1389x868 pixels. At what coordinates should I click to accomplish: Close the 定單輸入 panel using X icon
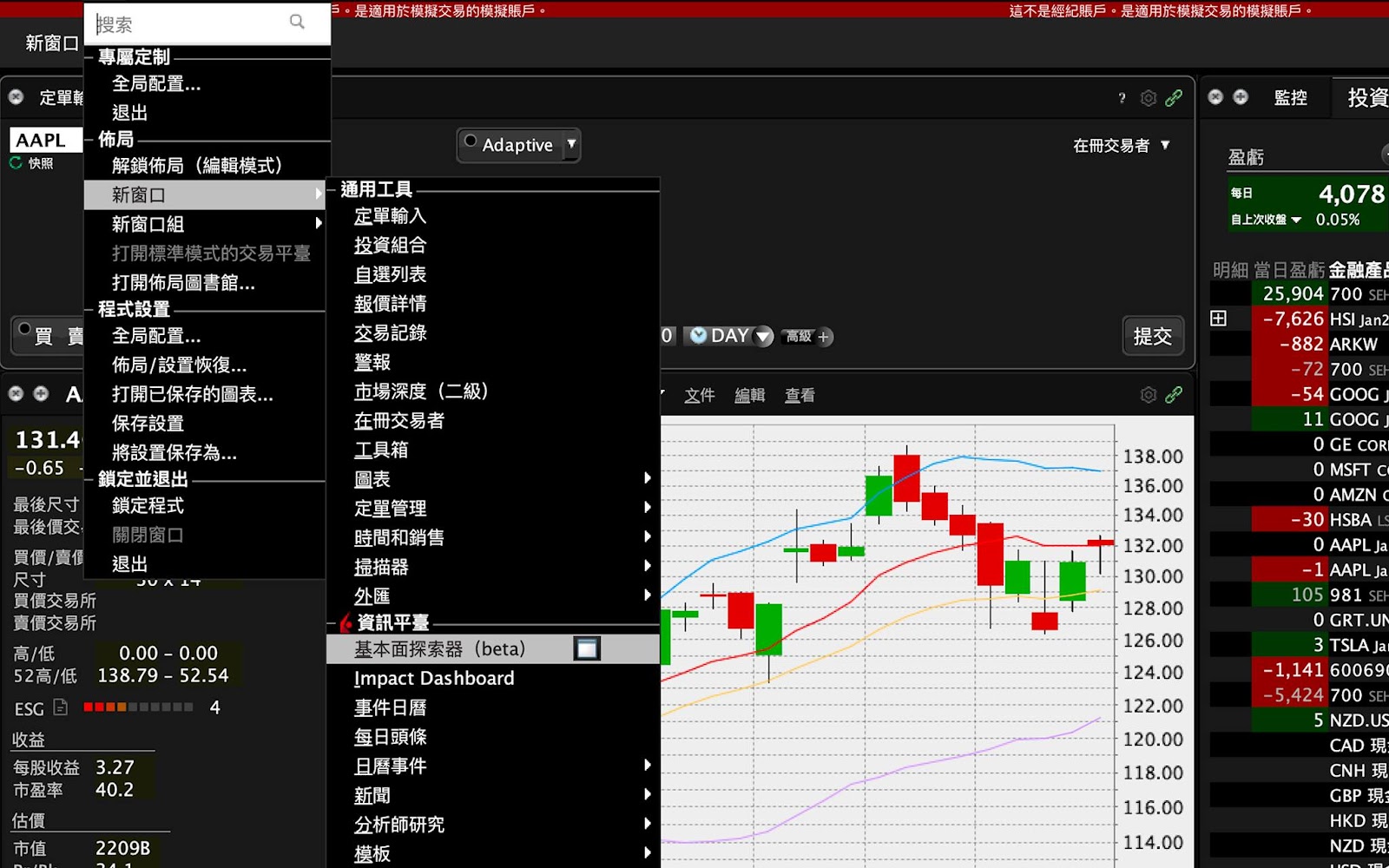pos(16,96)
